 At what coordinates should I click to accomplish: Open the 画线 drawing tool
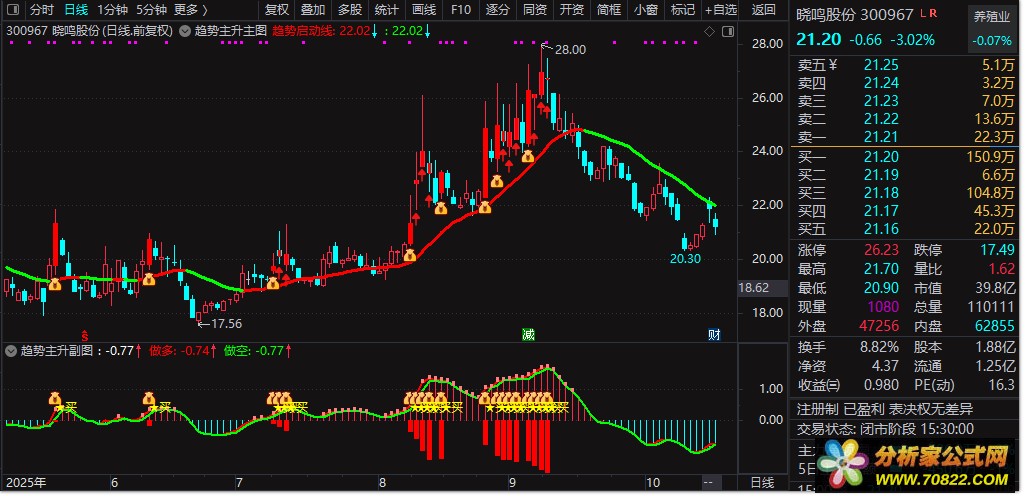[x=424, y=10]
